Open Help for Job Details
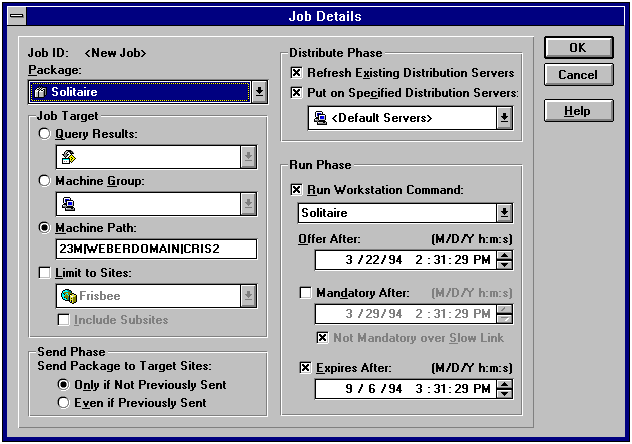 577,111
